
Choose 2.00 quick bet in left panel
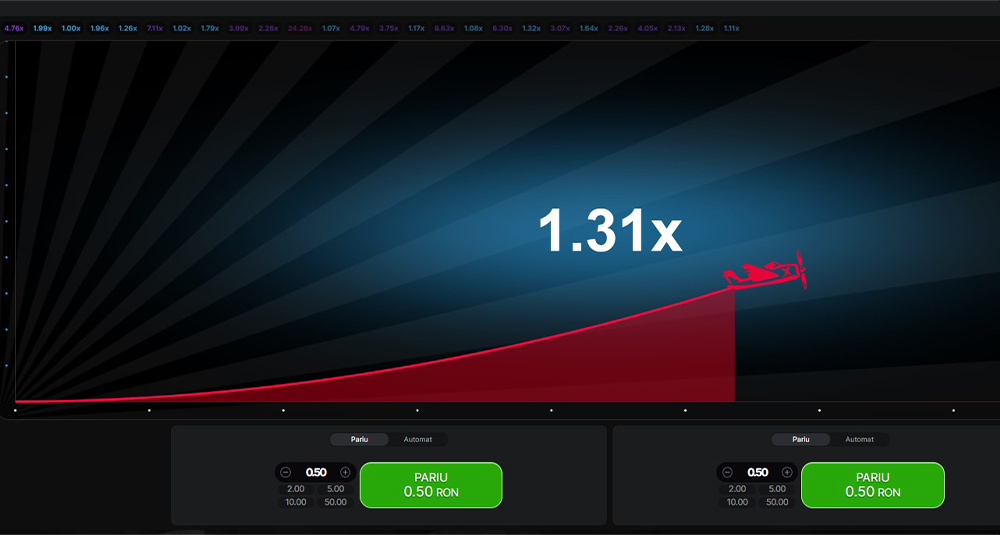tap(296, 489)
